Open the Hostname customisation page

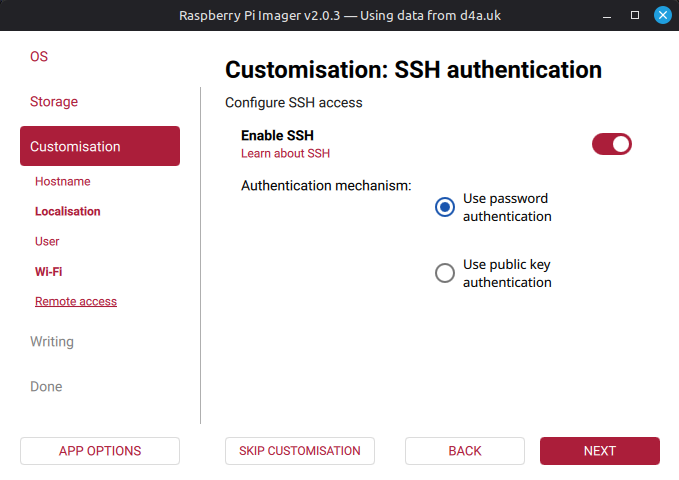(x=63, y=182)
